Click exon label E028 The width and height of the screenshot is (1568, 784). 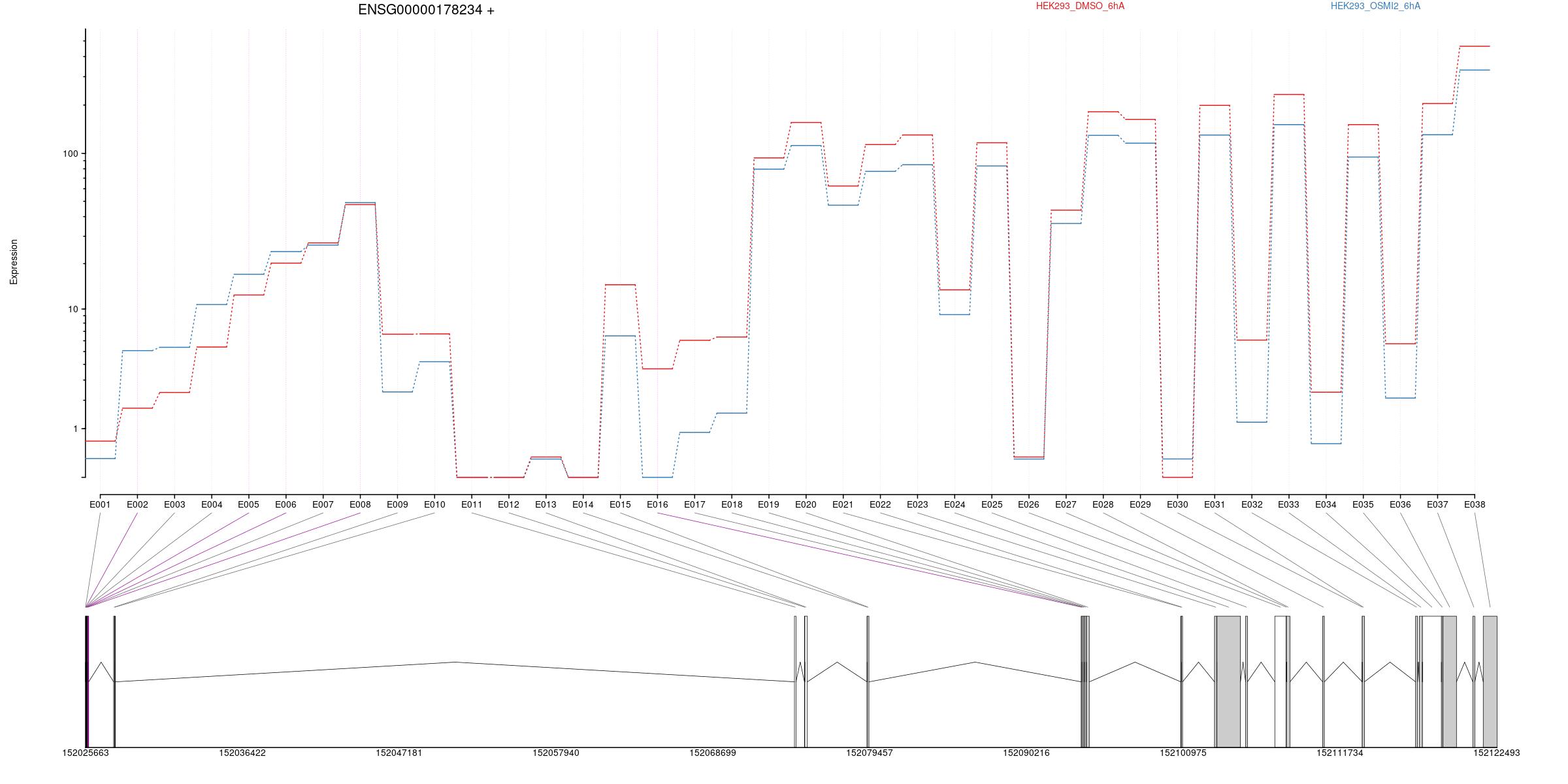coord(1103,504)
